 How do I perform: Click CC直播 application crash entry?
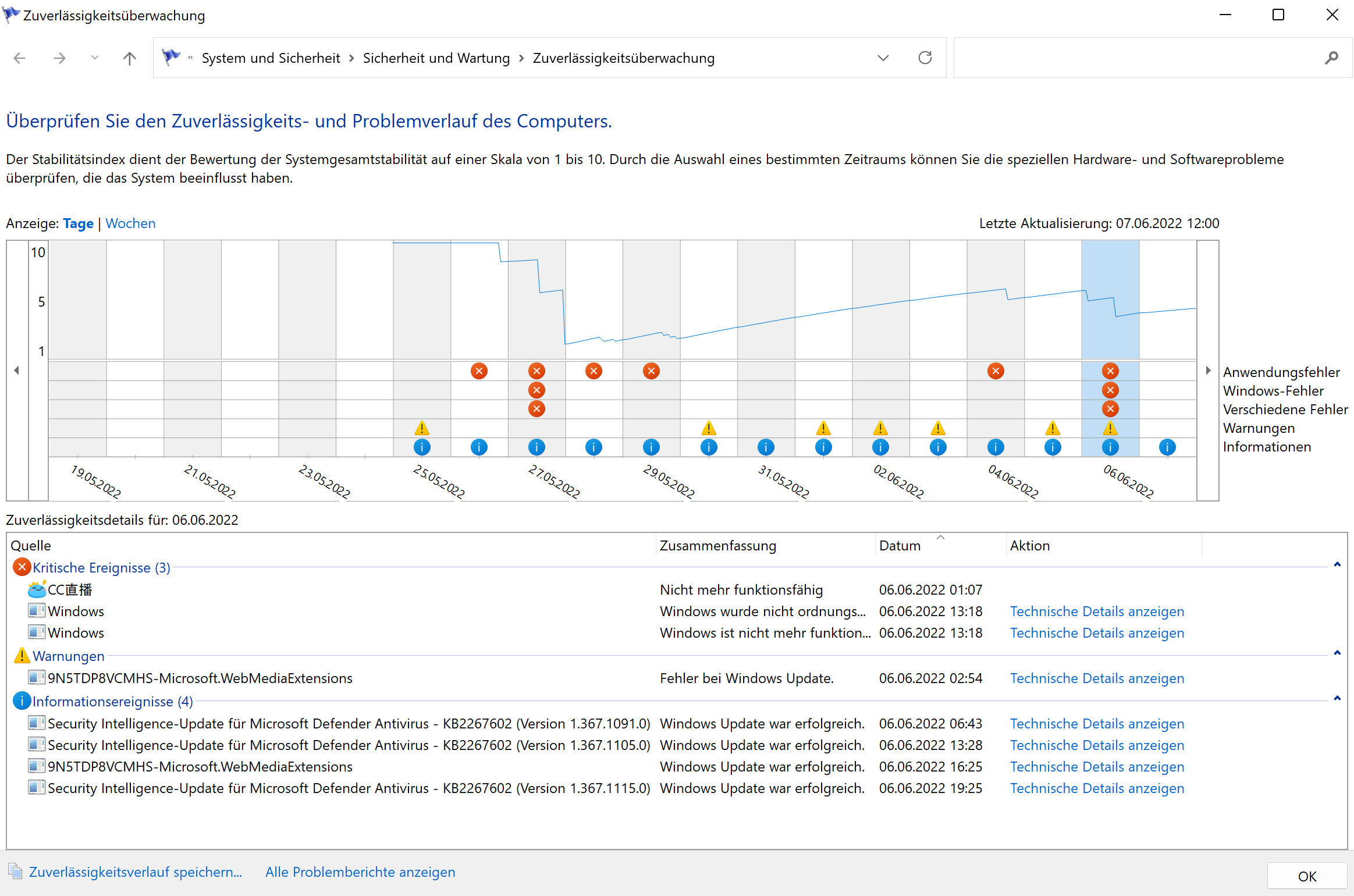pyautogui.click(x=70, y=590)
